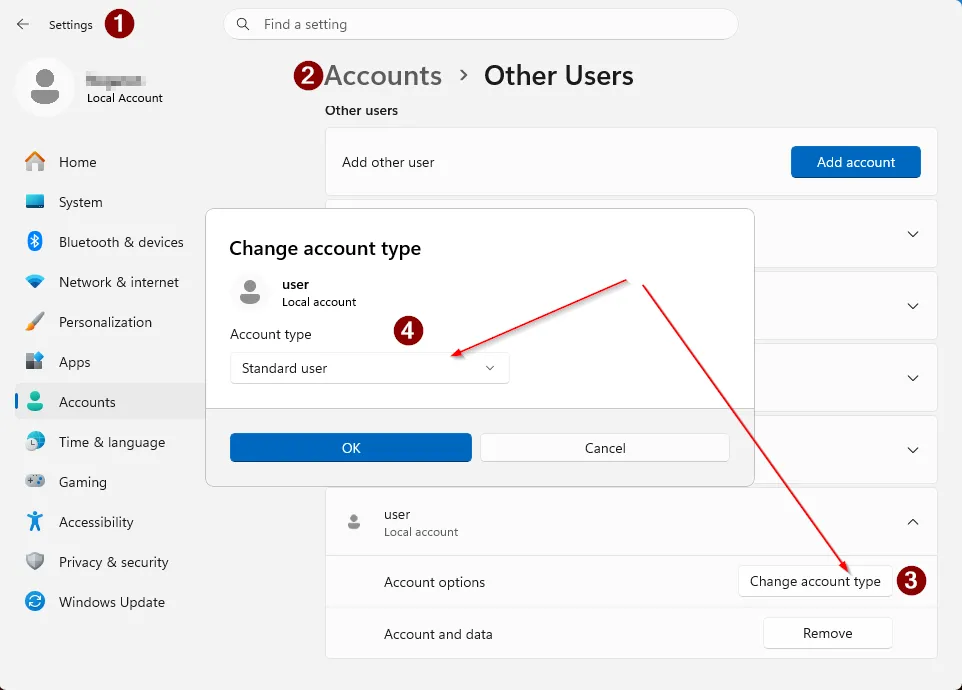Viewport: 962px width, 690px height.
Task: Expand the second collapsed user row
Action: (x=912, y=306)
